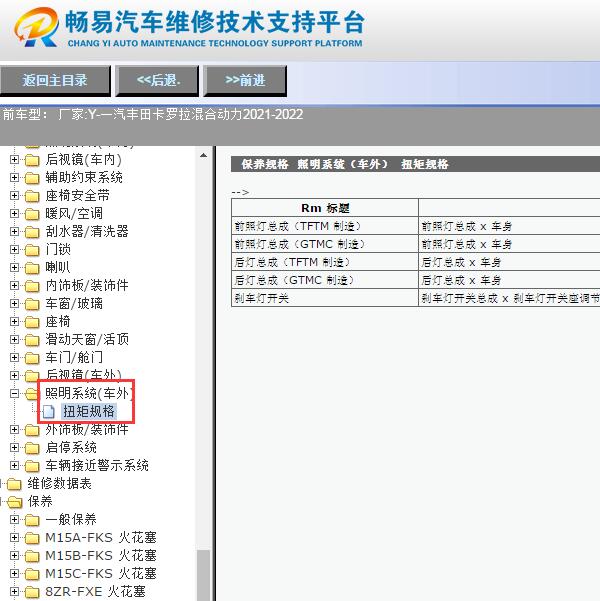This screenshot has height=601, width=600.
Task: Expand the 内饰板/装饰件 tree node
Action: (x=14, y=286)
